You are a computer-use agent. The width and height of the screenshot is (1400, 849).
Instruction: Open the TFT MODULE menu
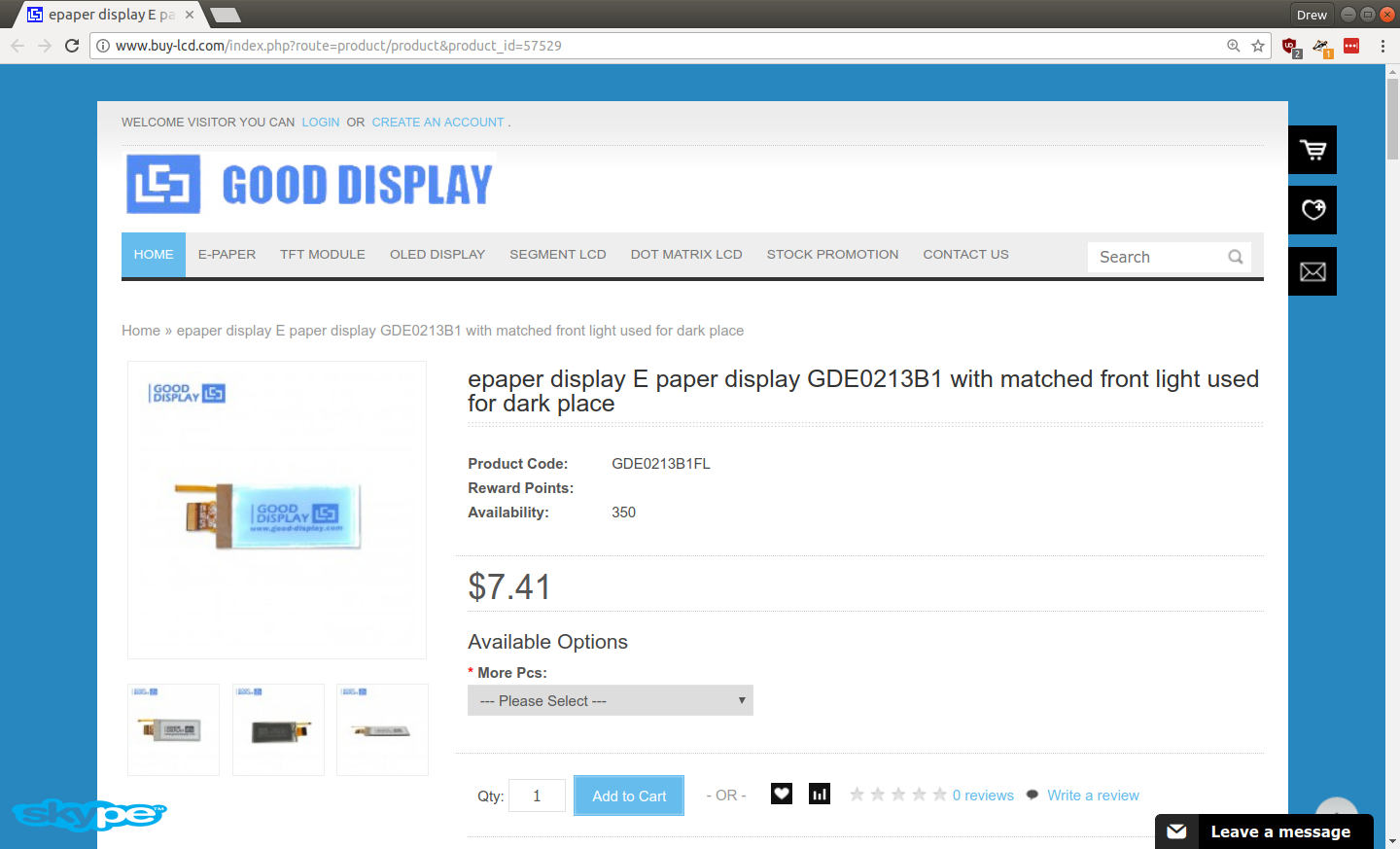pos(323,255)
